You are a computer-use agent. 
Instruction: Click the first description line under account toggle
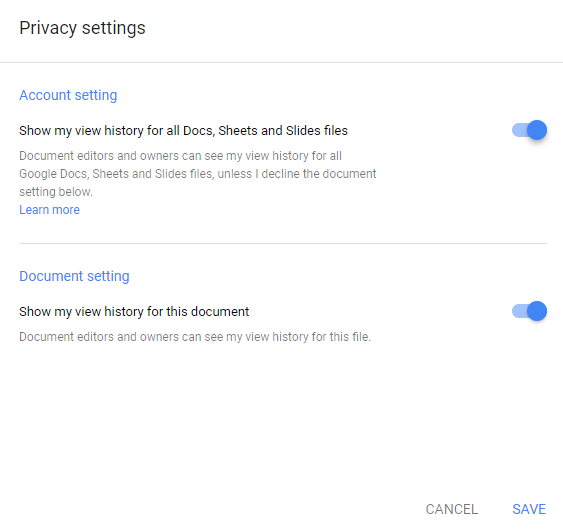click(x=181, y=156)
